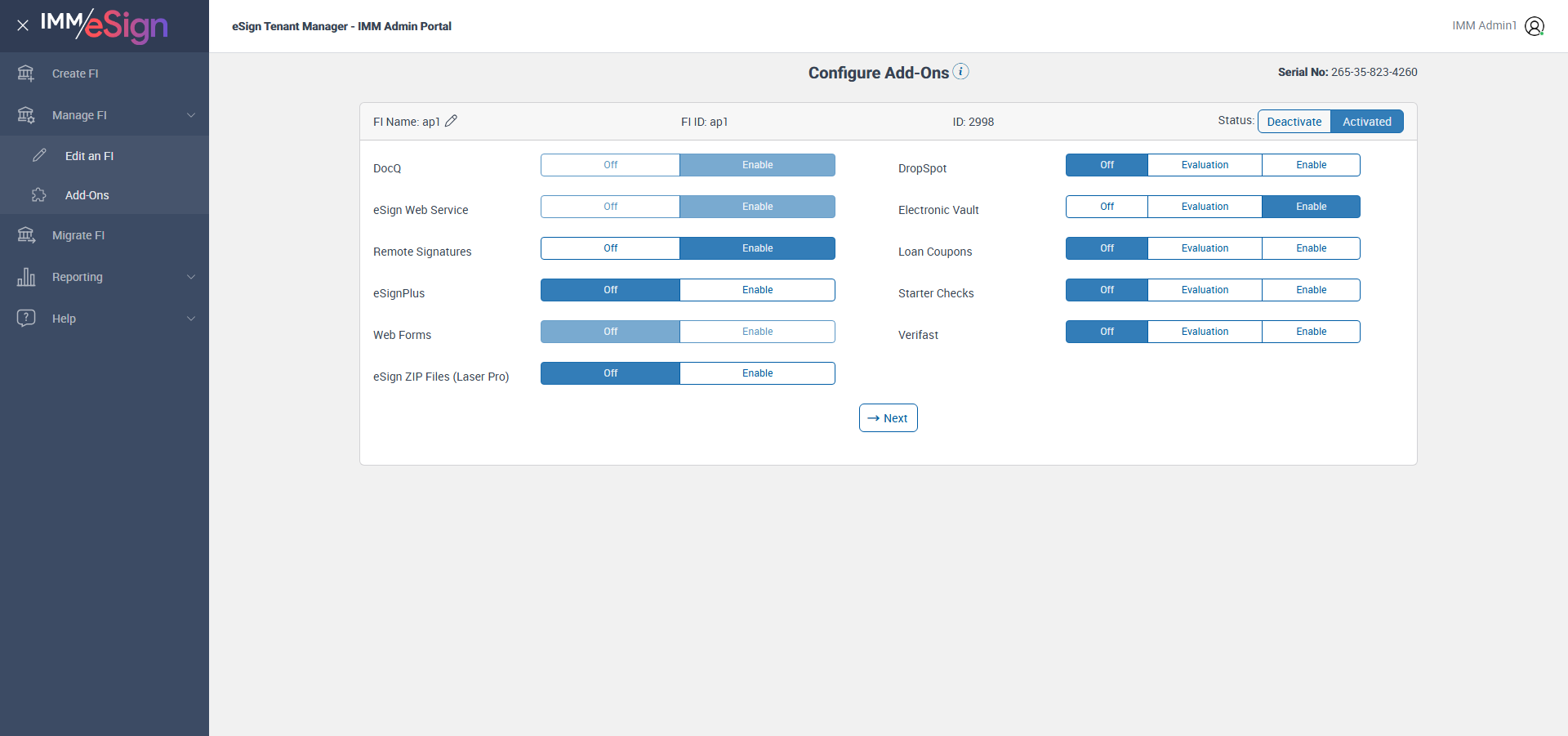
Task: Set Web Forms to Off
Action: (x=610, y=332)
